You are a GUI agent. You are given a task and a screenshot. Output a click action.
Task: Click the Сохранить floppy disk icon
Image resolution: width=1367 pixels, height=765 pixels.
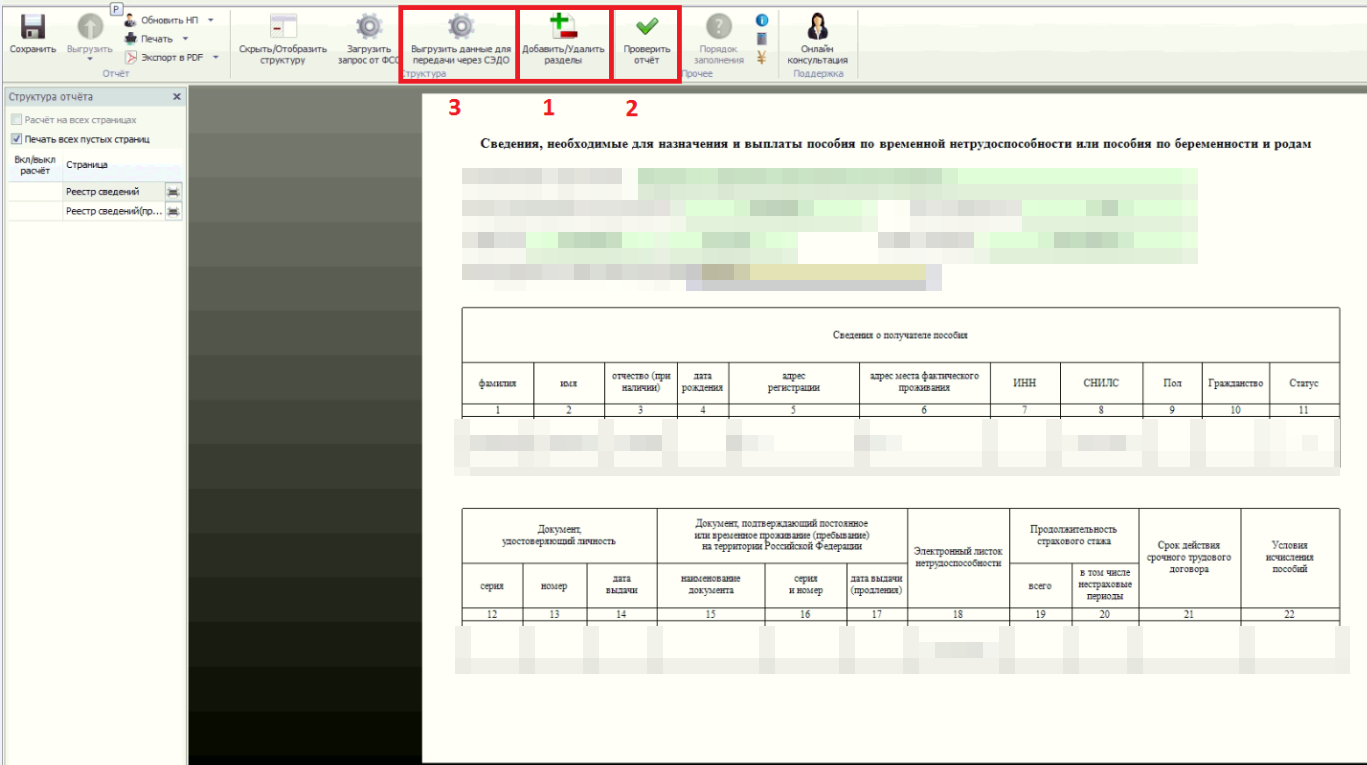coord(33,27)
